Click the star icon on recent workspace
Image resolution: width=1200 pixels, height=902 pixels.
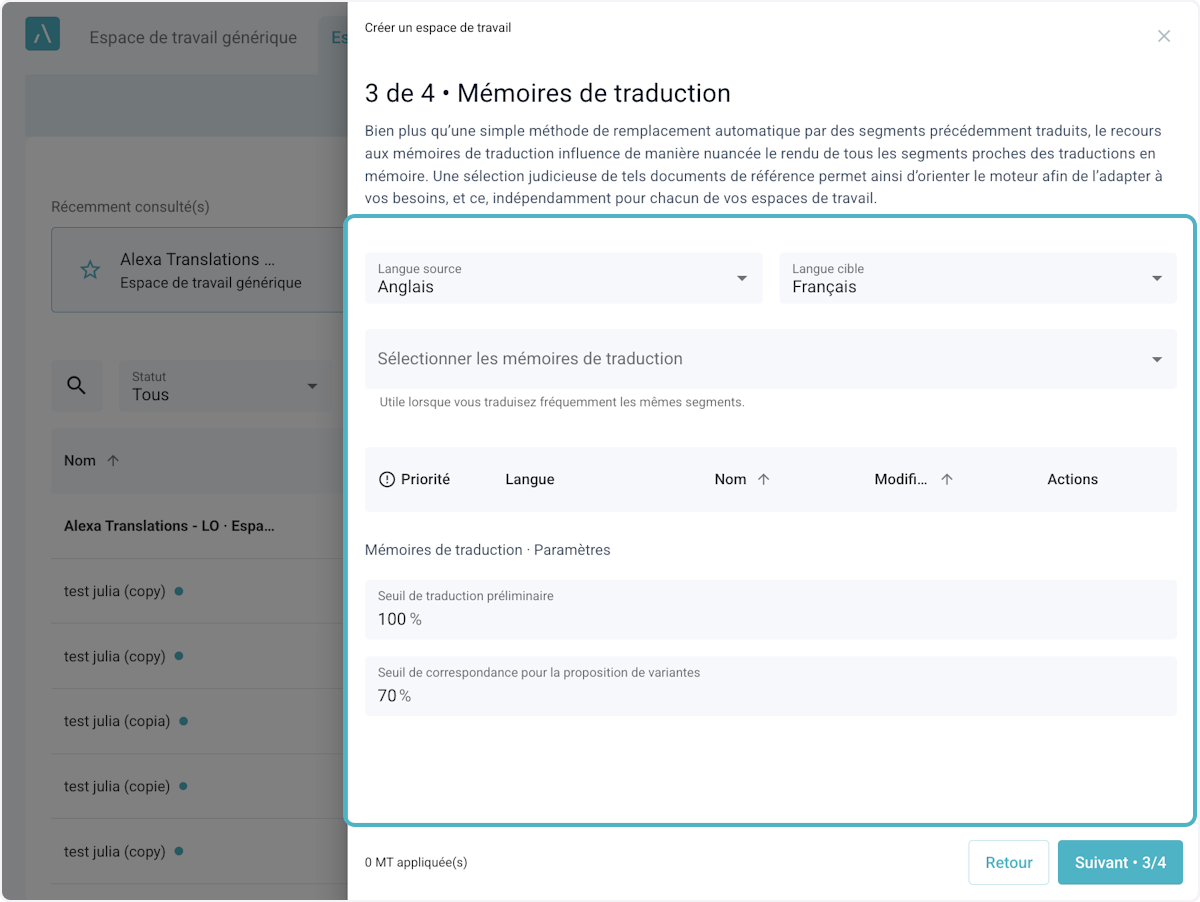[90, 270]
